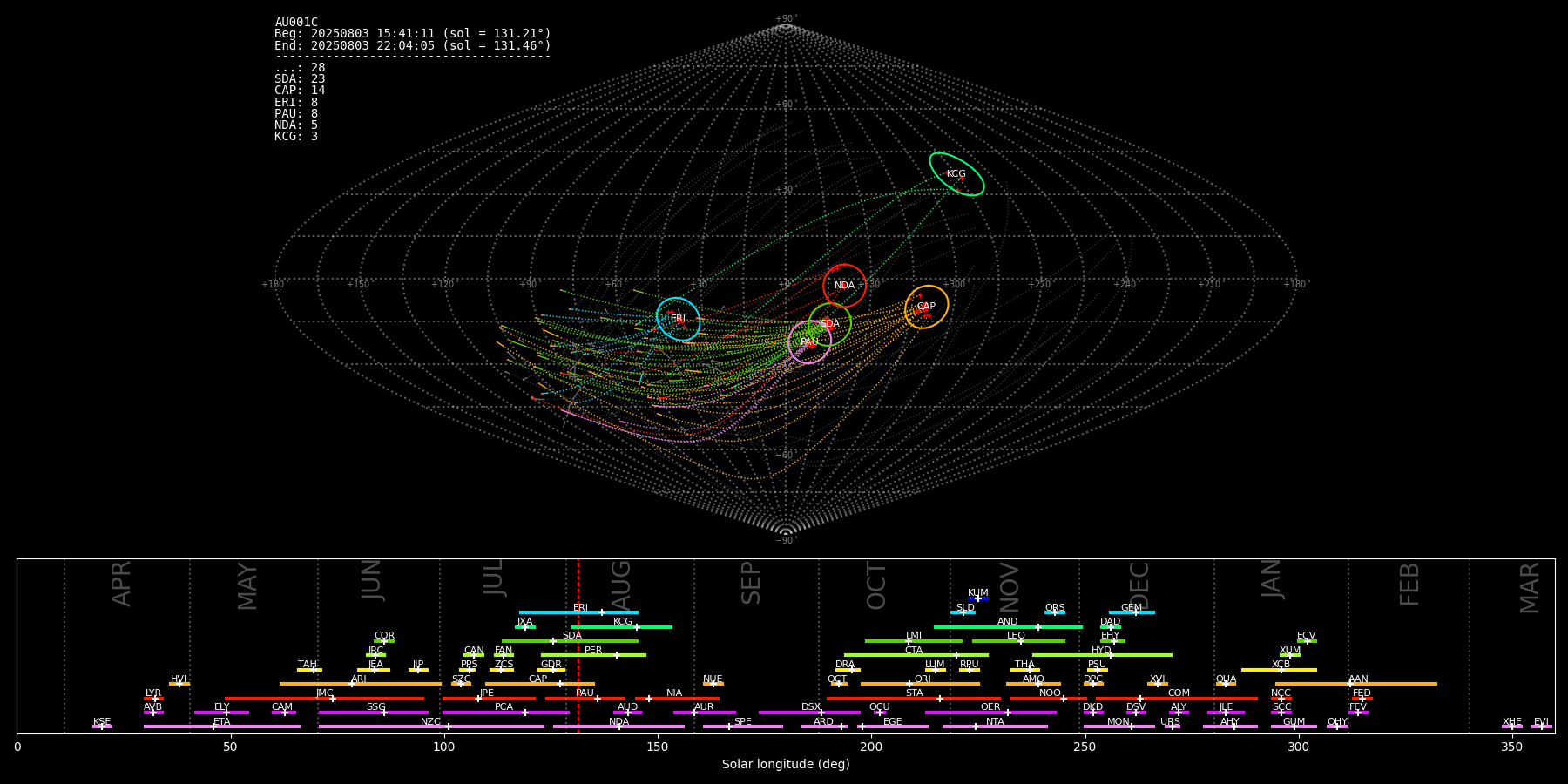The width and height of the screenshot is (1568, 784).
Task: Click the 'NDA: 5' count entry
Action: [x=296, y=125]
